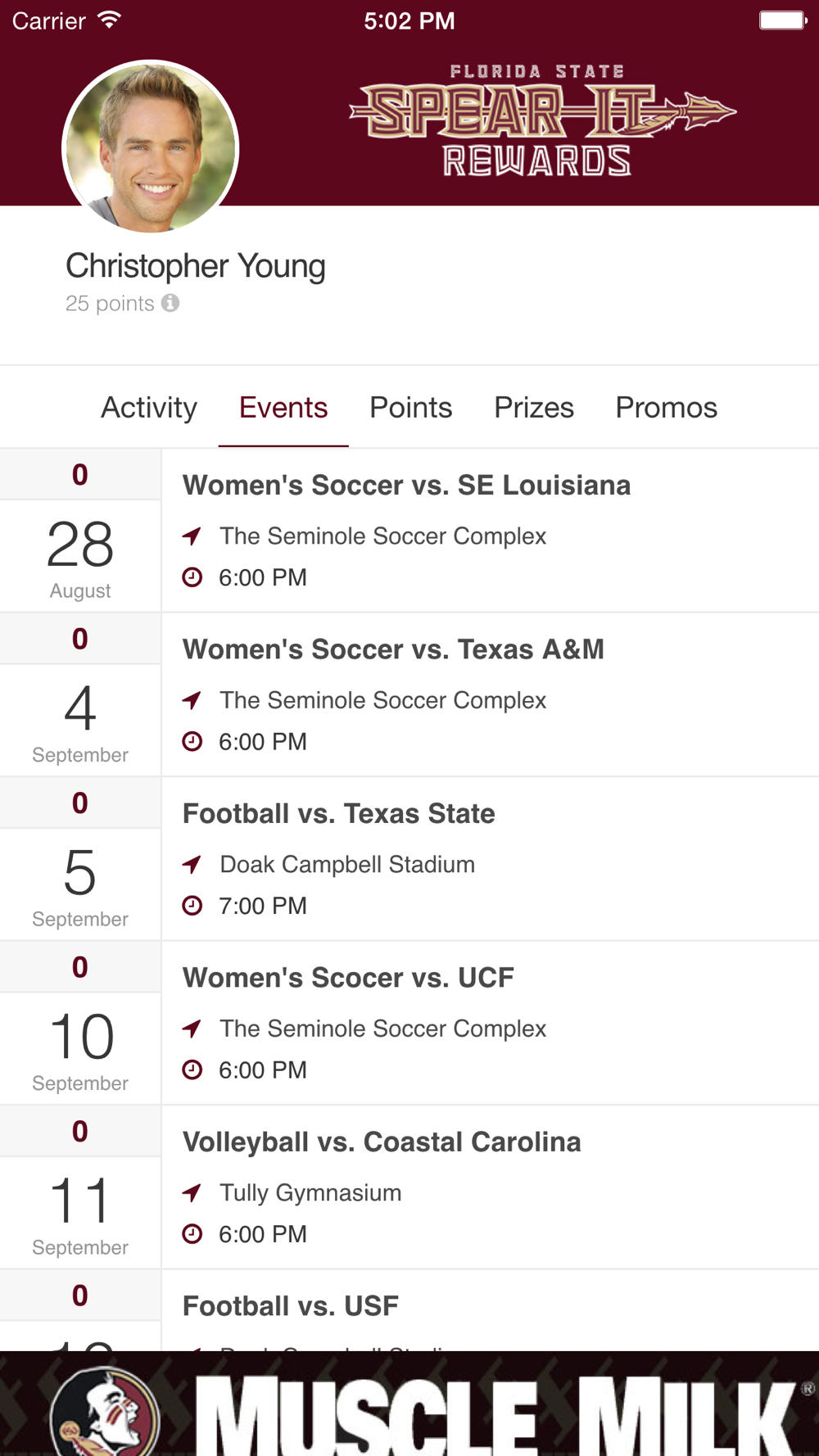The image size is (819, 1456).
Task: Open the Points tab
Action: (410, 408)
